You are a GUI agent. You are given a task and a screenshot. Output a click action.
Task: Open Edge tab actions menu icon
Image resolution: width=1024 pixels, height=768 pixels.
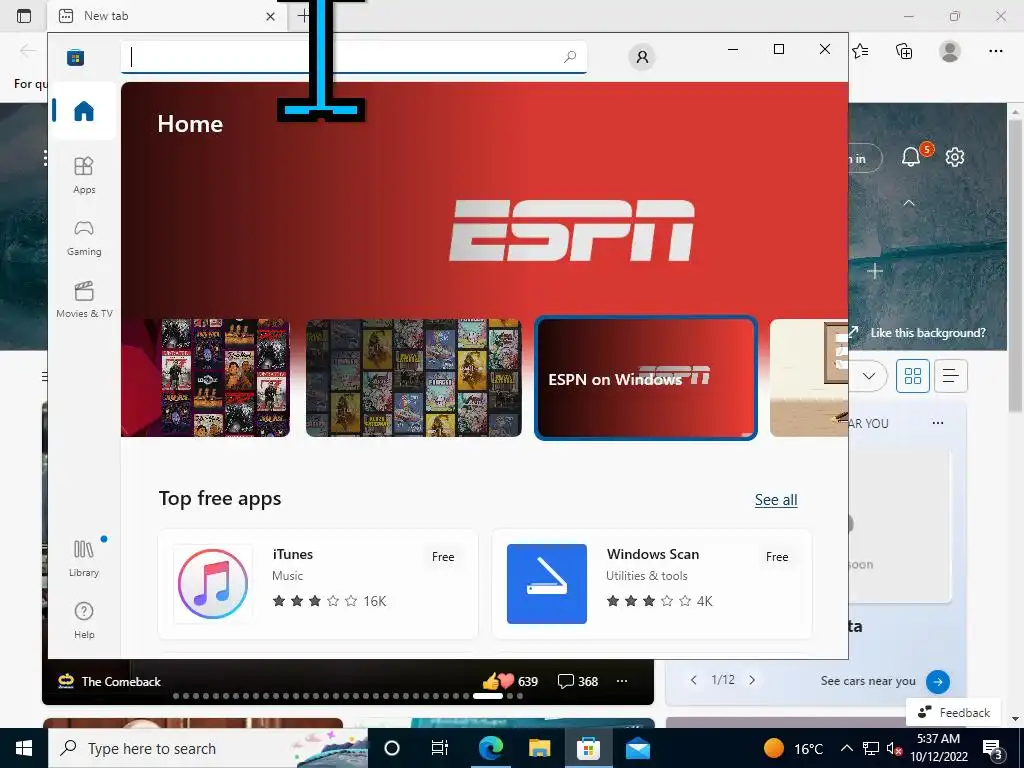tap(24, 16)
